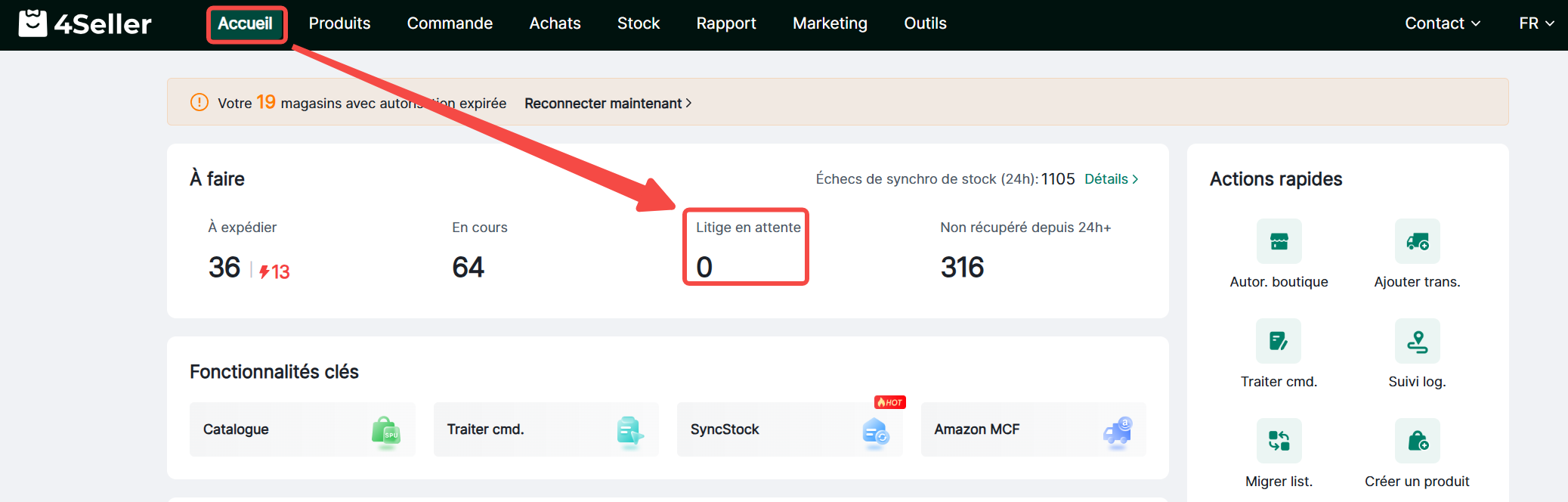Screen dimensions: 1568x502
Task: Click the 4Seller logo
Action: [x=85, y=23]
